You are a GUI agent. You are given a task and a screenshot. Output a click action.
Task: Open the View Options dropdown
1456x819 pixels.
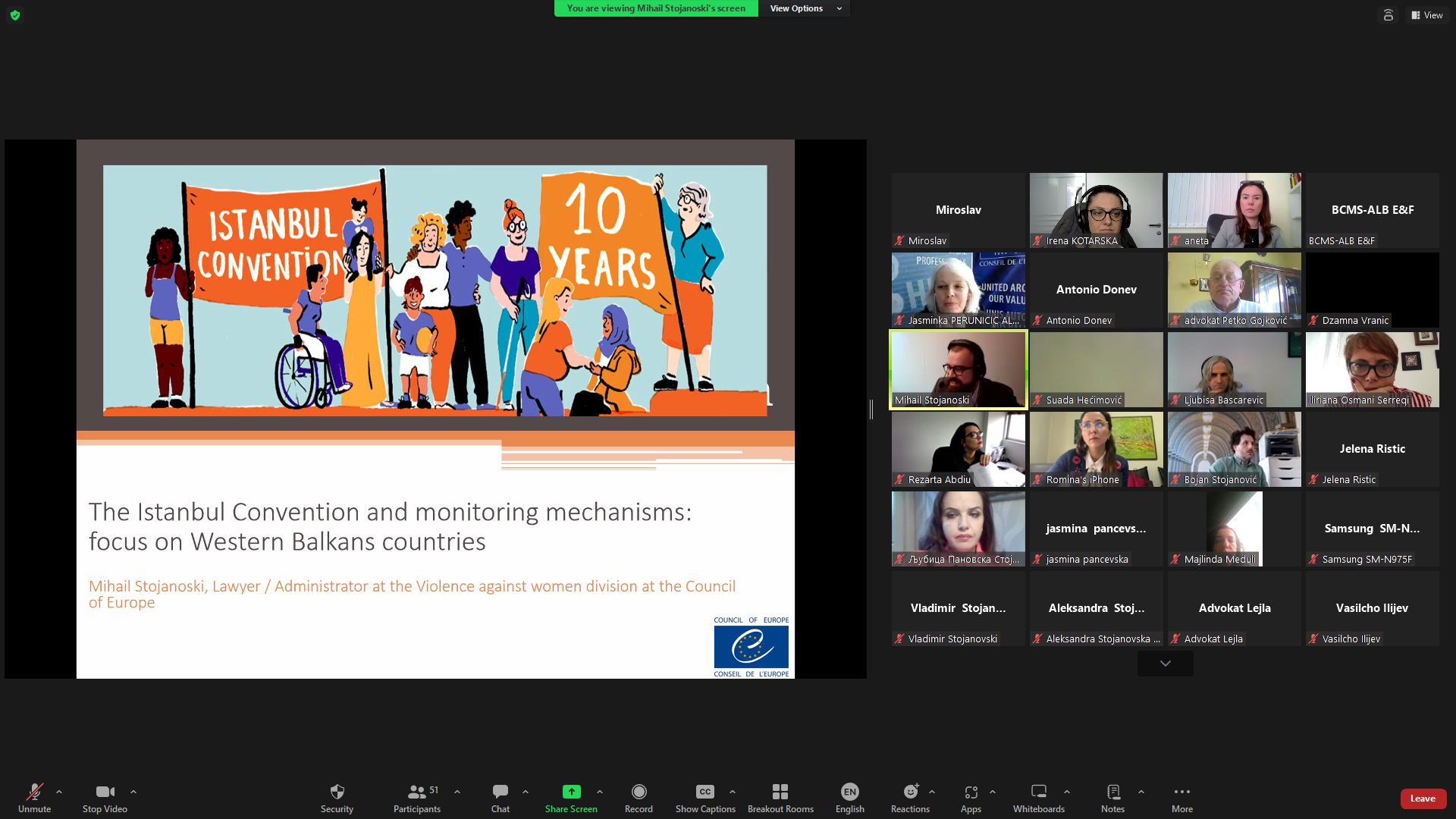point(805,8)
